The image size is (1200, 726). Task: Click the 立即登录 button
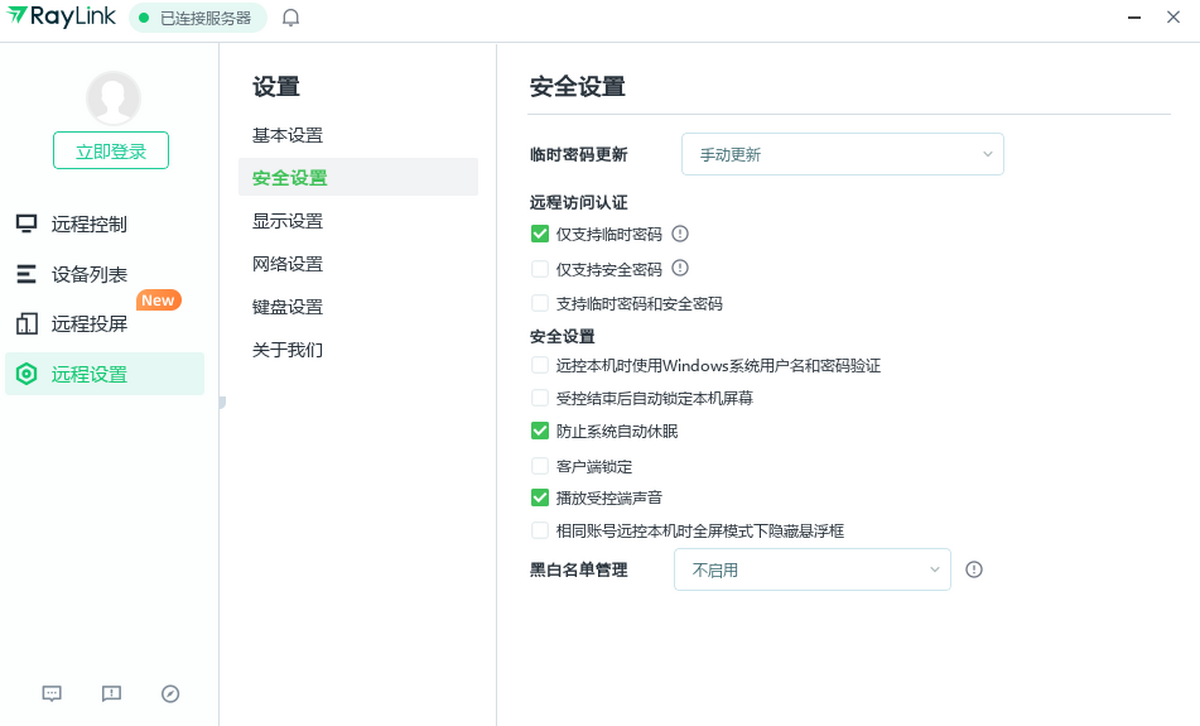click(111, 151)
